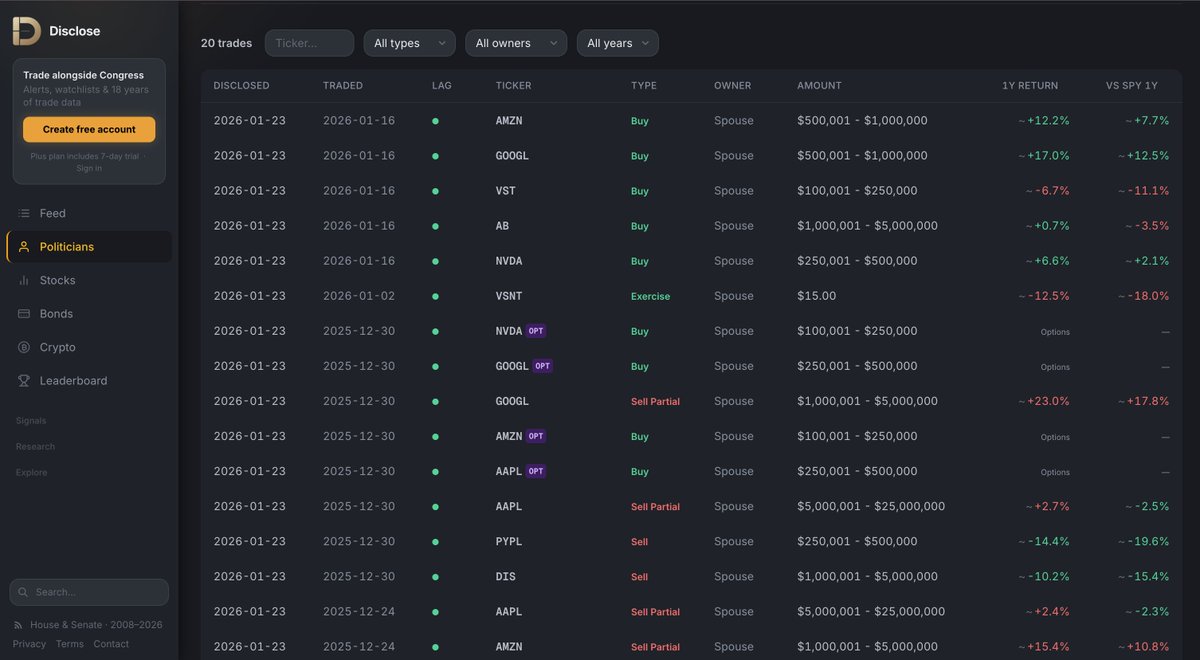Open the Explore menu item
This screenshot has height=660, width=1200.
31,473
